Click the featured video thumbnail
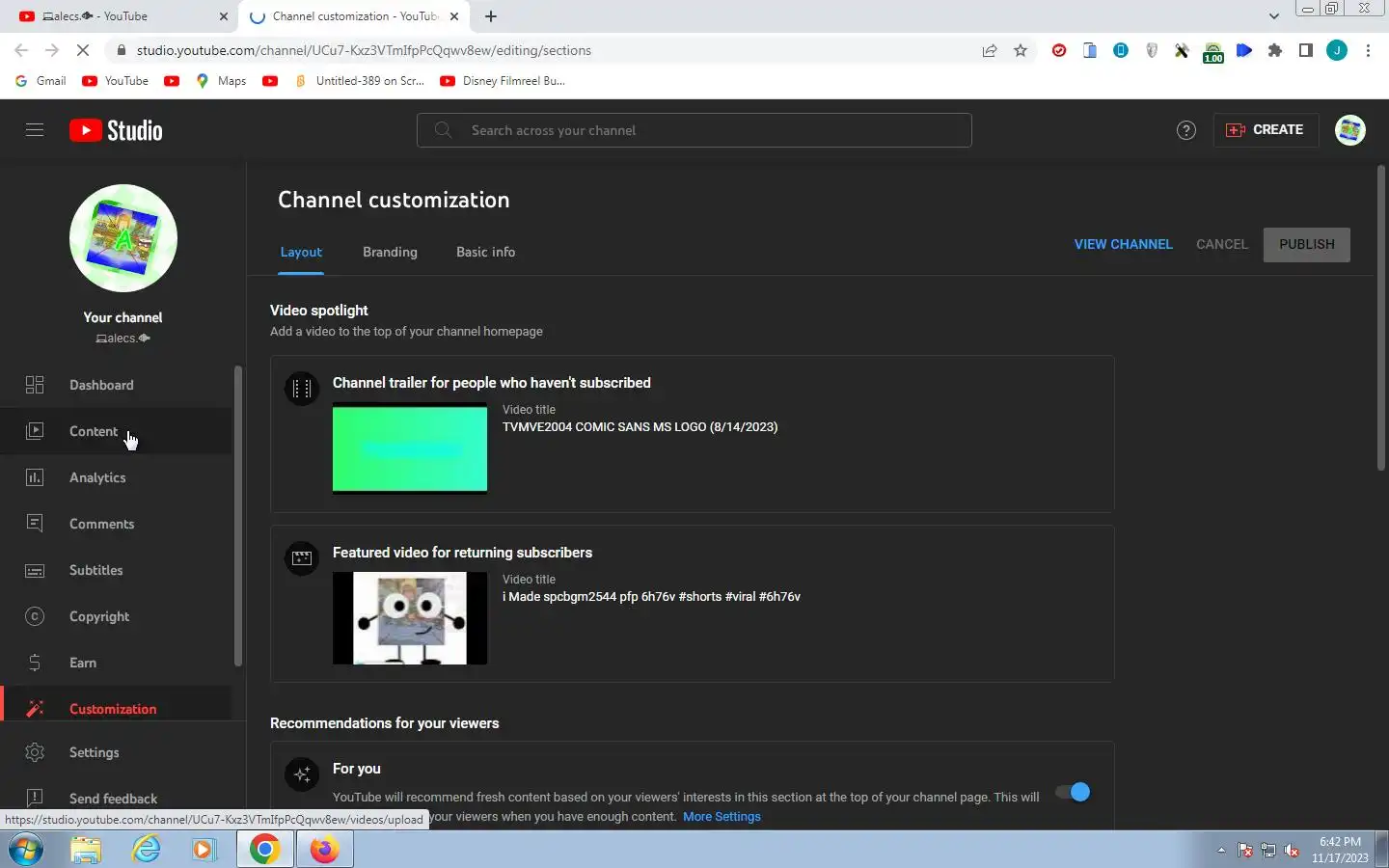 pyautogui.click(x=410, y=618)
